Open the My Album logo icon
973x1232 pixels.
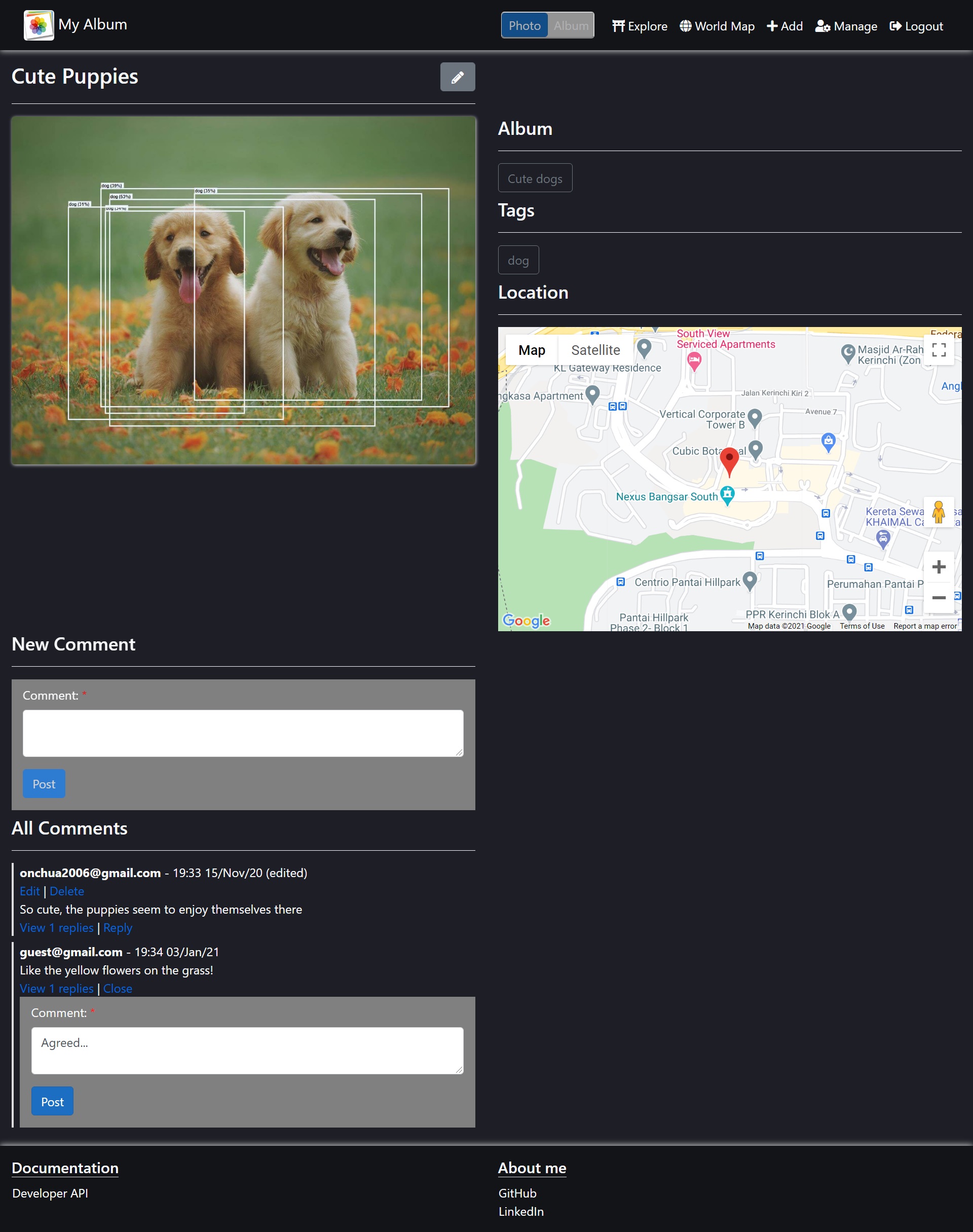coord(39,25)
